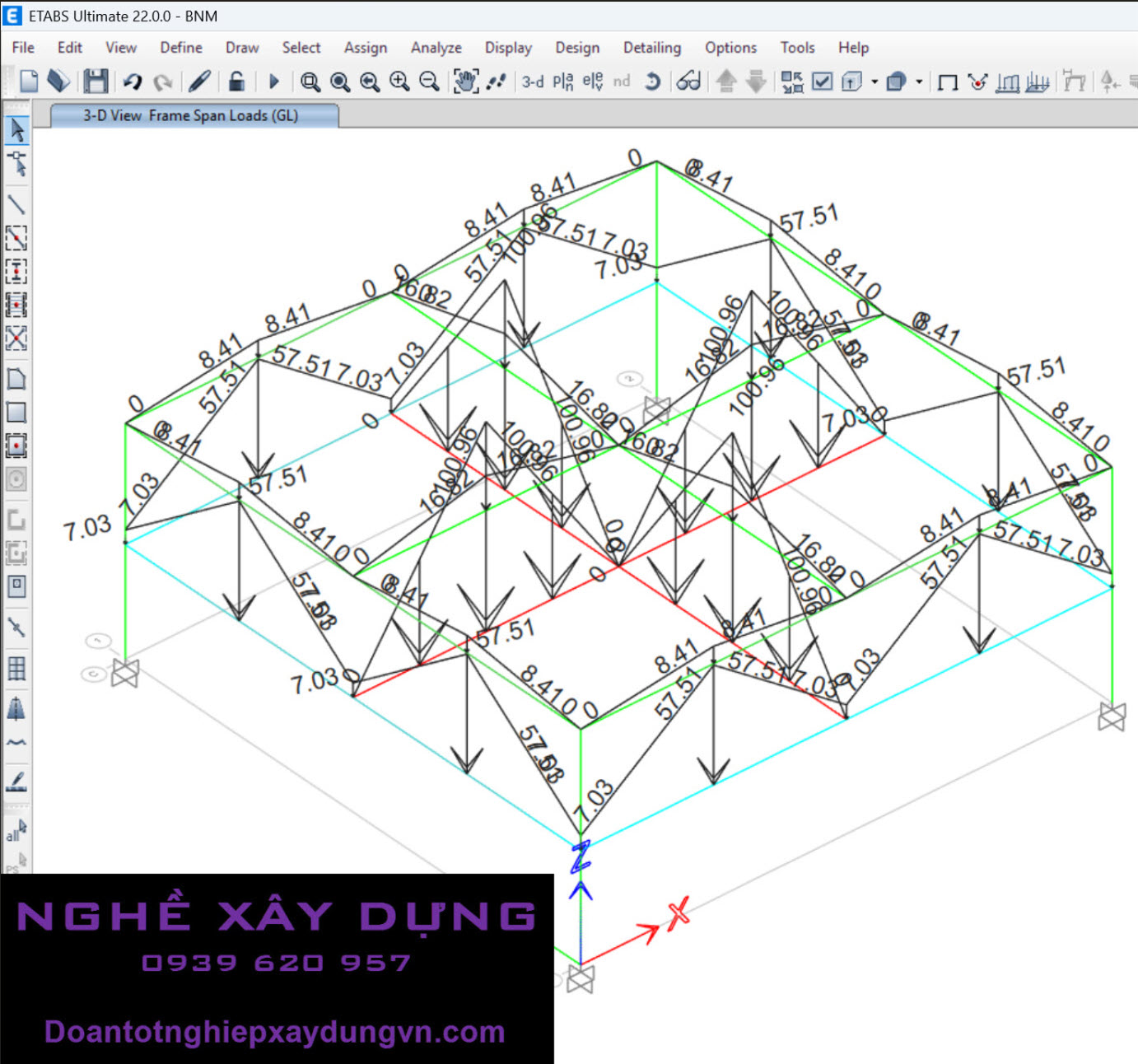1138x1064 pixels.
Task: Open the Assign menu
Action: pyautogui.click(x=365, y=48)
